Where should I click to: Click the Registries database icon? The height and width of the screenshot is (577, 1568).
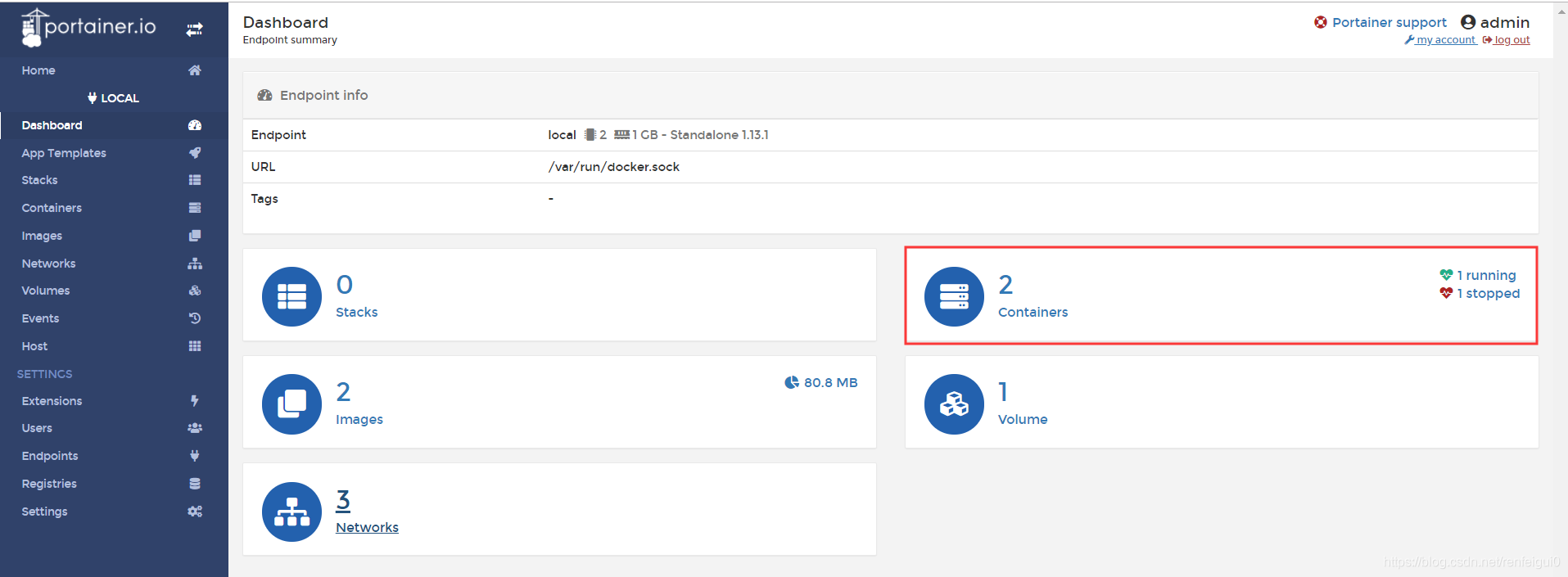click(x=195, y=484)
